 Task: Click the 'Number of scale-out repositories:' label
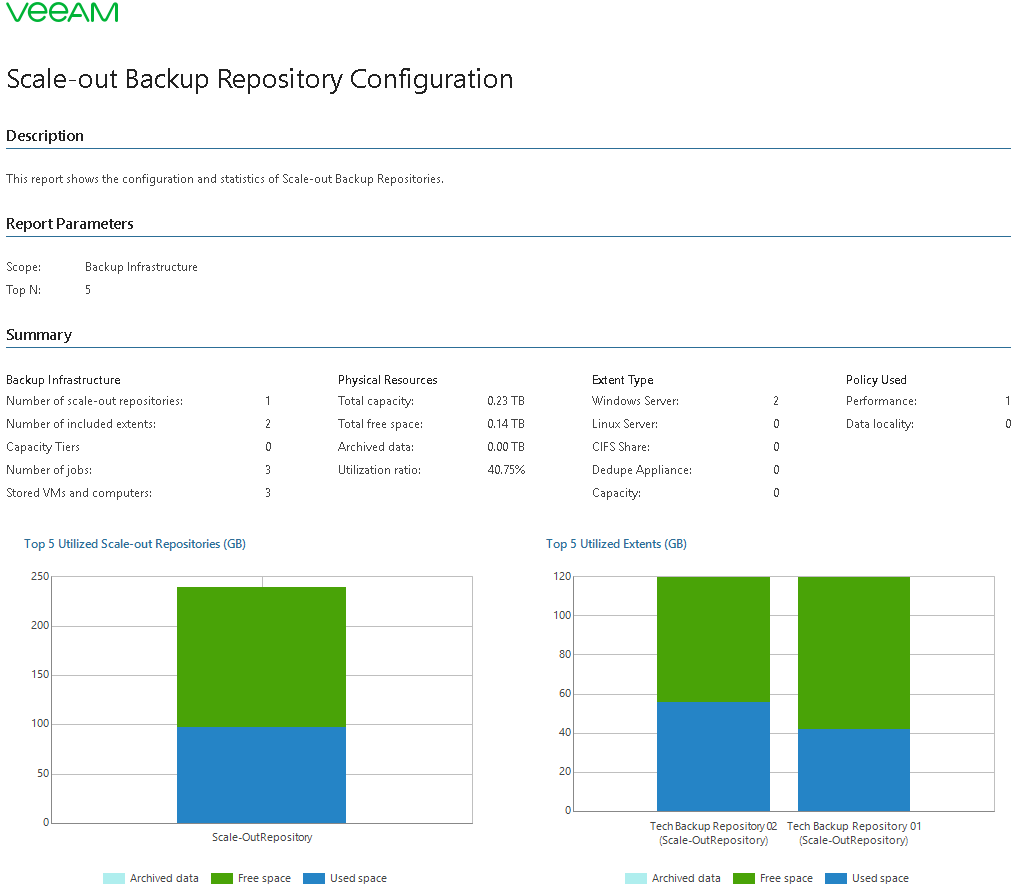(x=95, y=401)
